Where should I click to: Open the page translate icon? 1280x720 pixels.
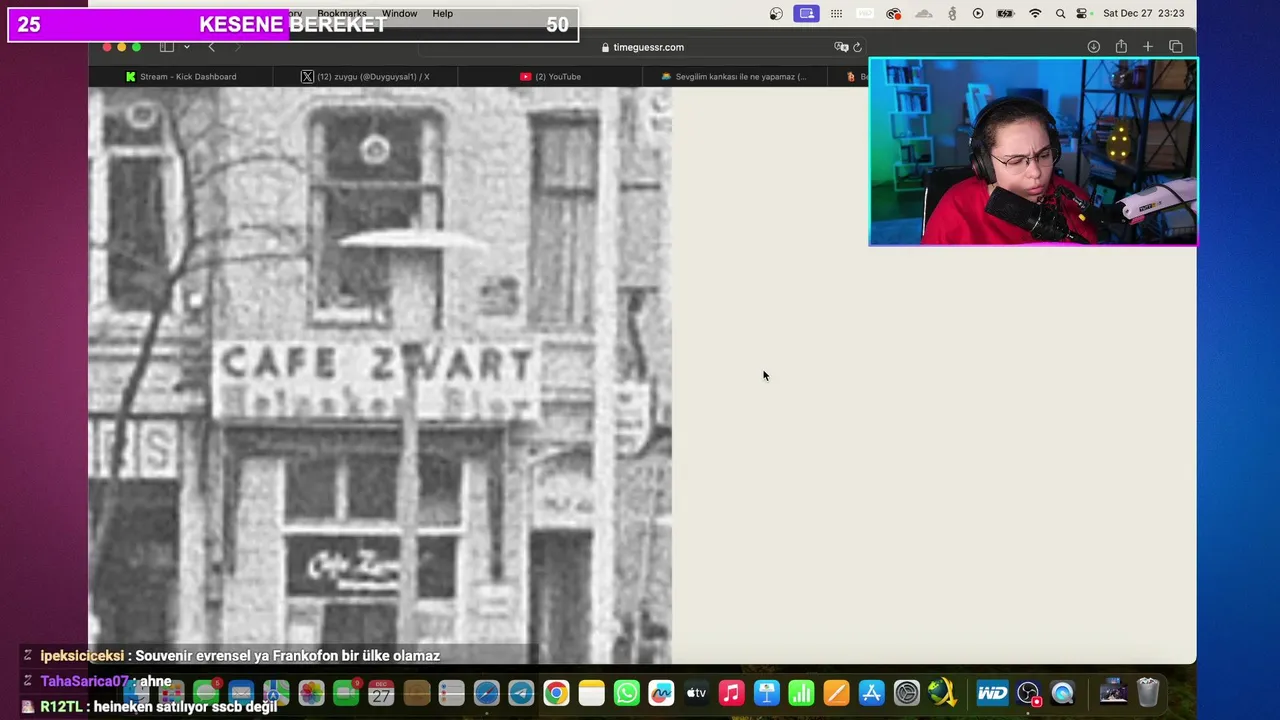[841, 47]
